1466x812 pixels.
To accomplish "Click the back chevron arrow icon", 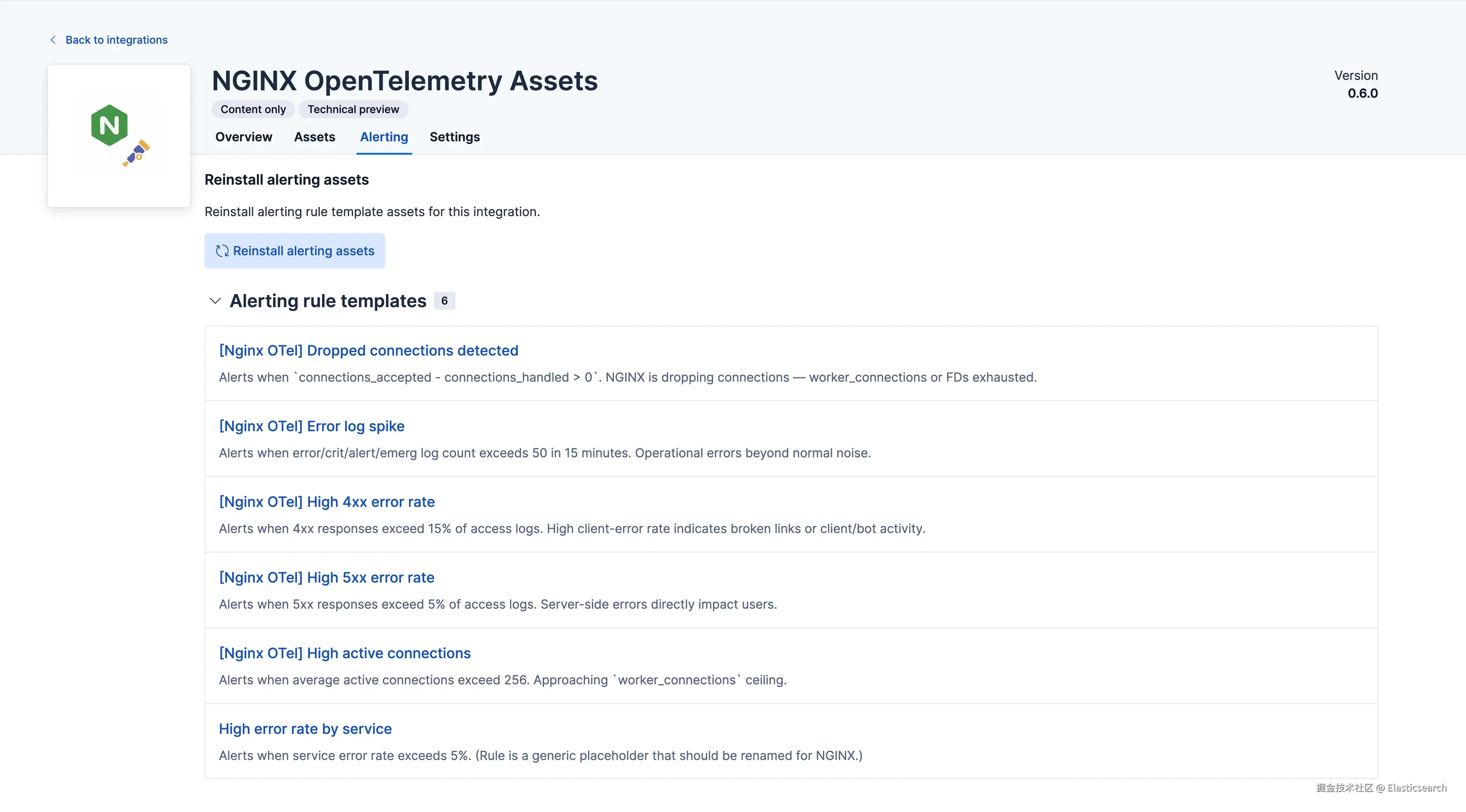I will (x=53, y=40).
